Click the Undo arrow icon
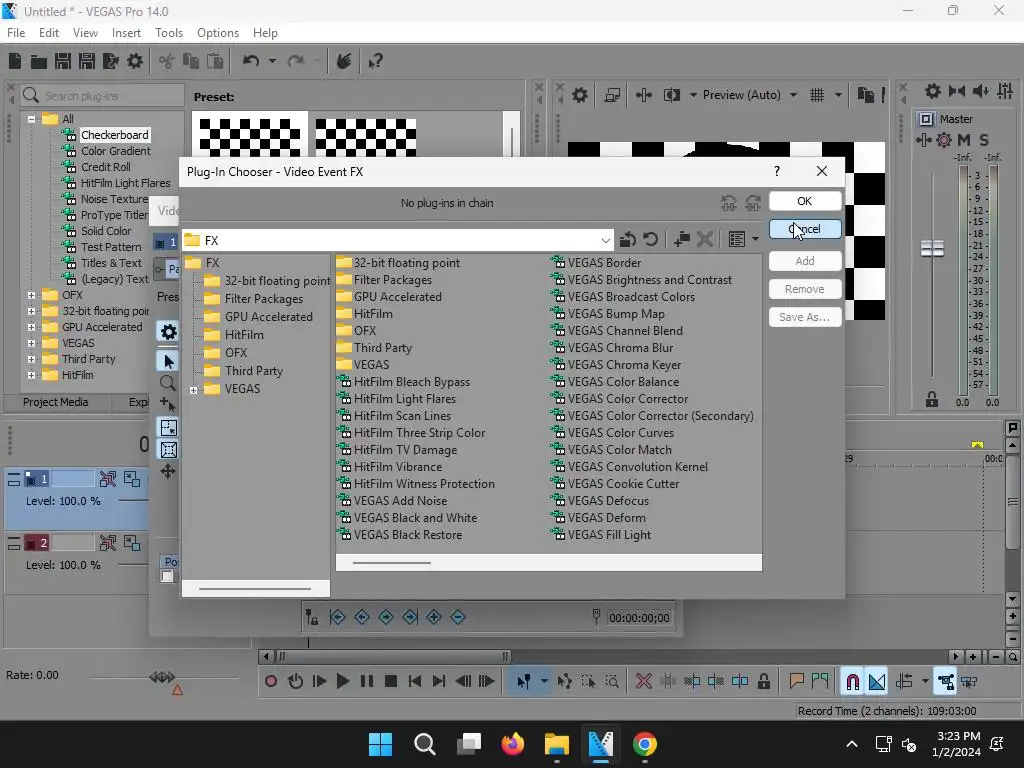The width and height of the screenshot is (1024, 768). [251, 61]
